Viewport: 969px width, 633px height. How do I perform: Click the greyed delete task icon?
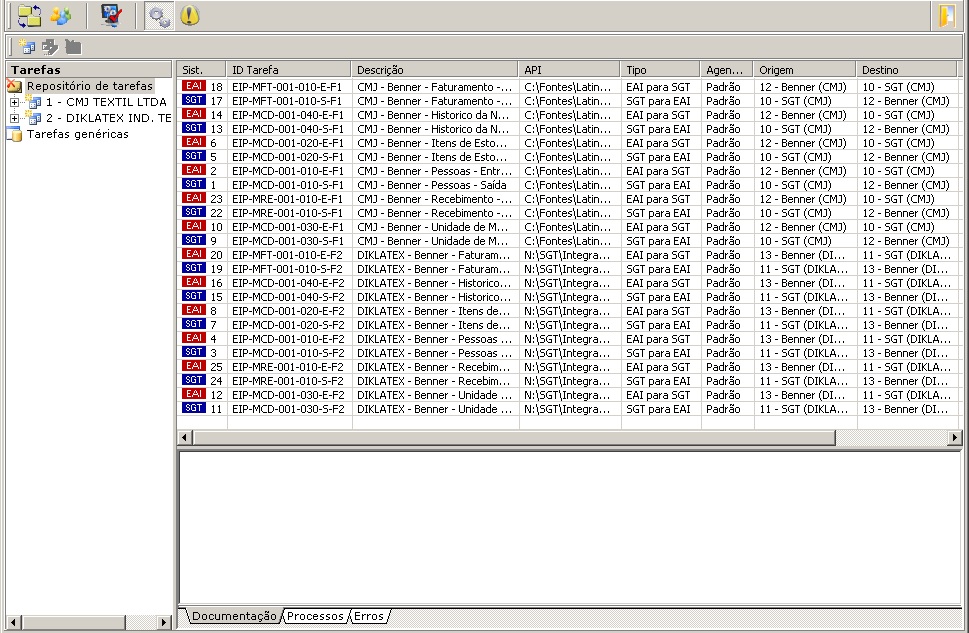tap(73, 47)
